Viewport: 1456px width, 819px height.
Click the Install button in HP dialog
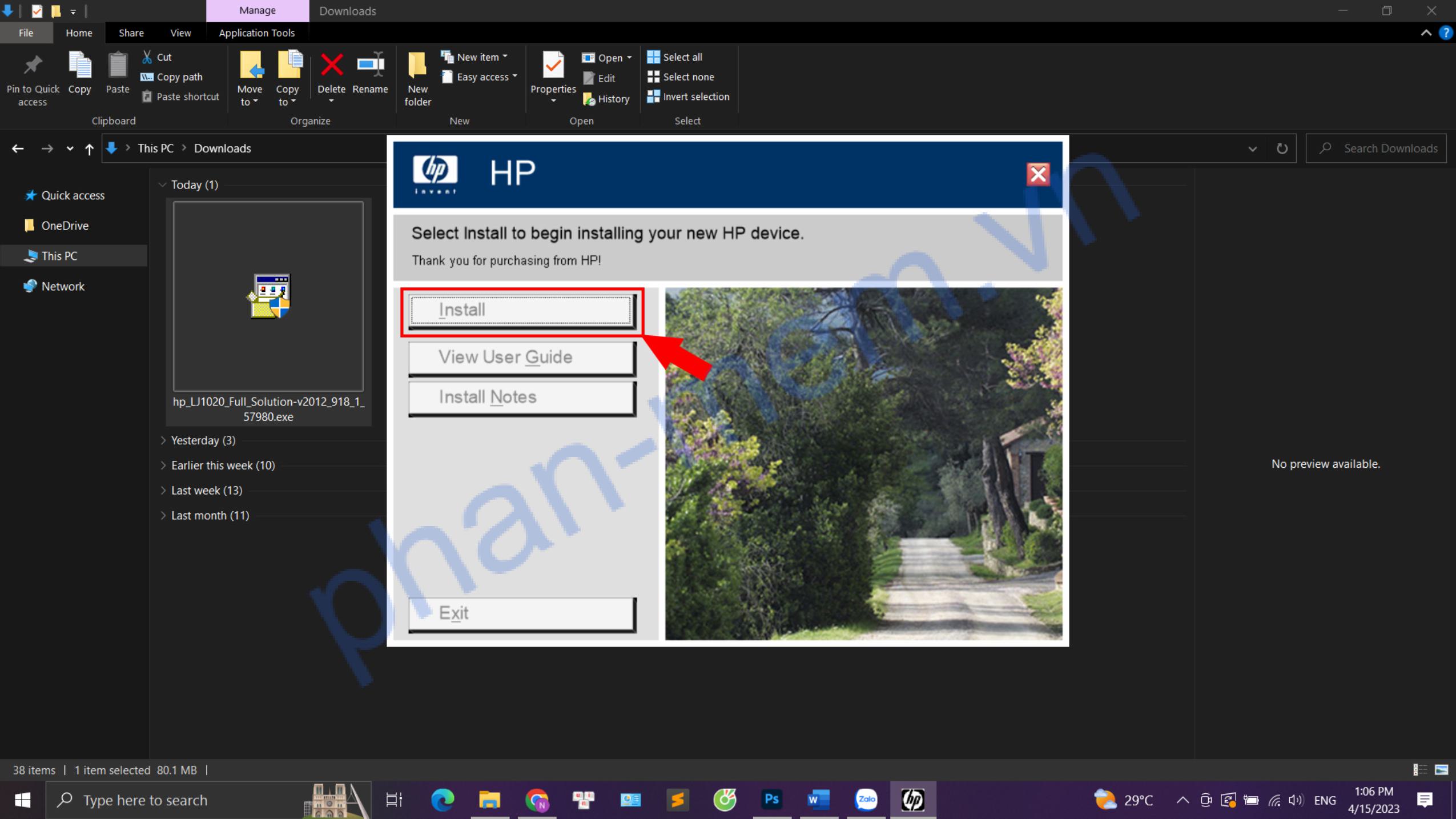coord(521,309)
